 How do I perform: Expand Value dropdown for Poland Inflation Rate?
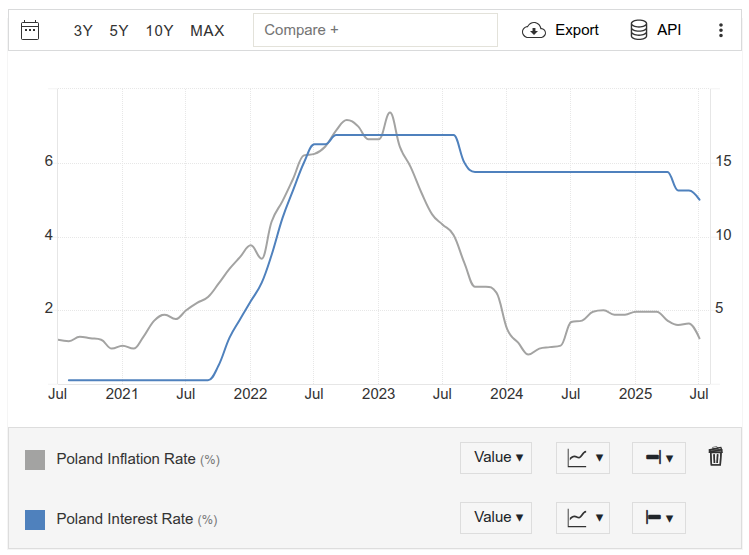(x=496, y=458)
